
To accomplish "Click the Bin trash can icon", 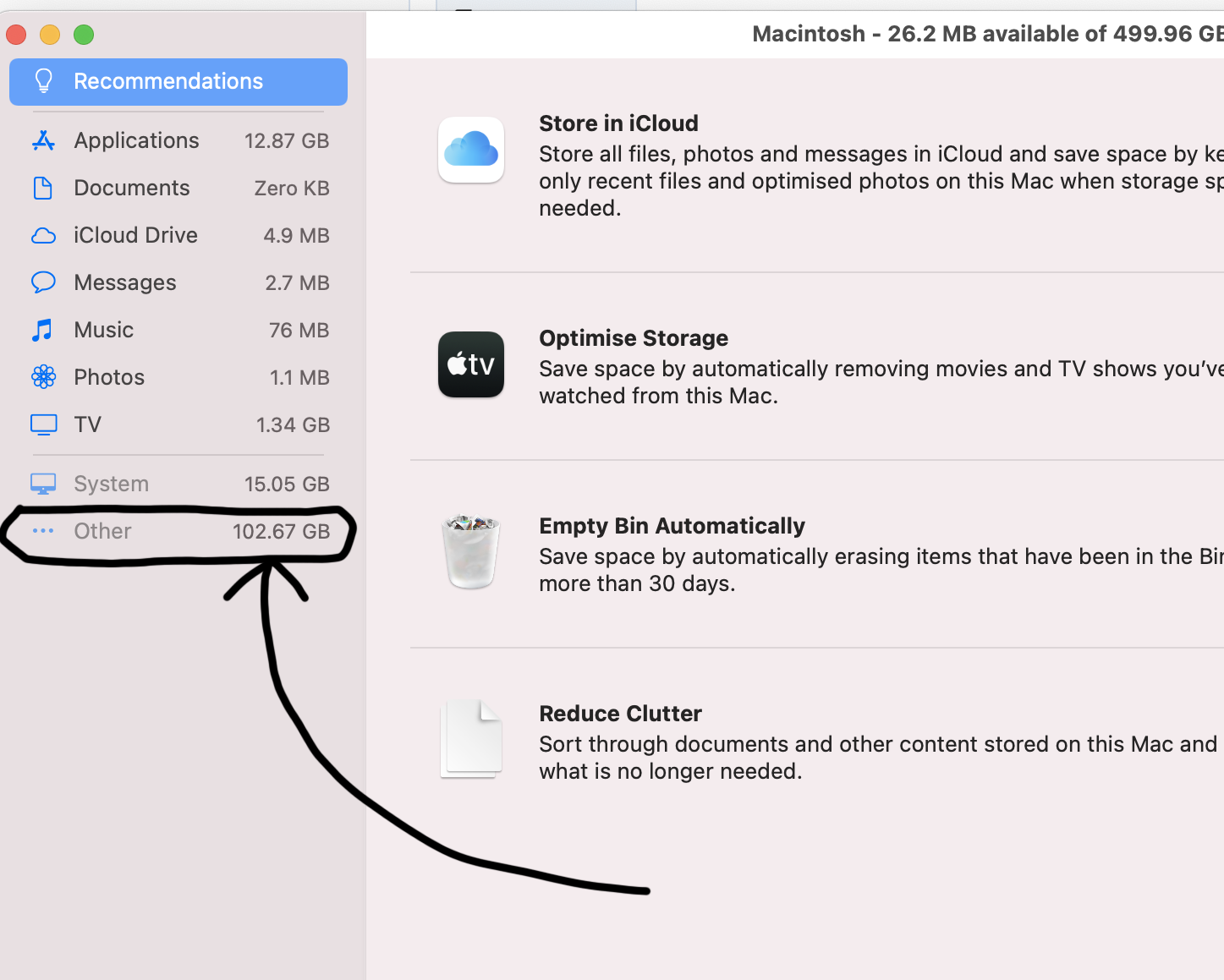I will pos(471,551).
